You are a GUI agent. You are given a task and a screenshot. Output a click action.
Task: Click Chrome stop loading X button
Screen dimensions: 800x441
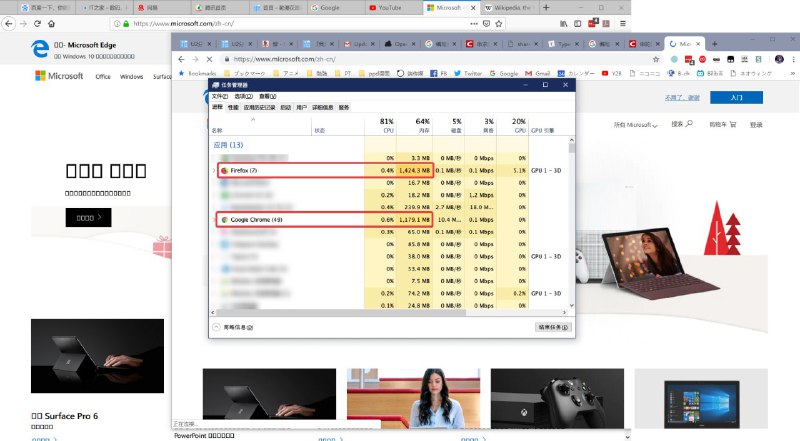209,59
